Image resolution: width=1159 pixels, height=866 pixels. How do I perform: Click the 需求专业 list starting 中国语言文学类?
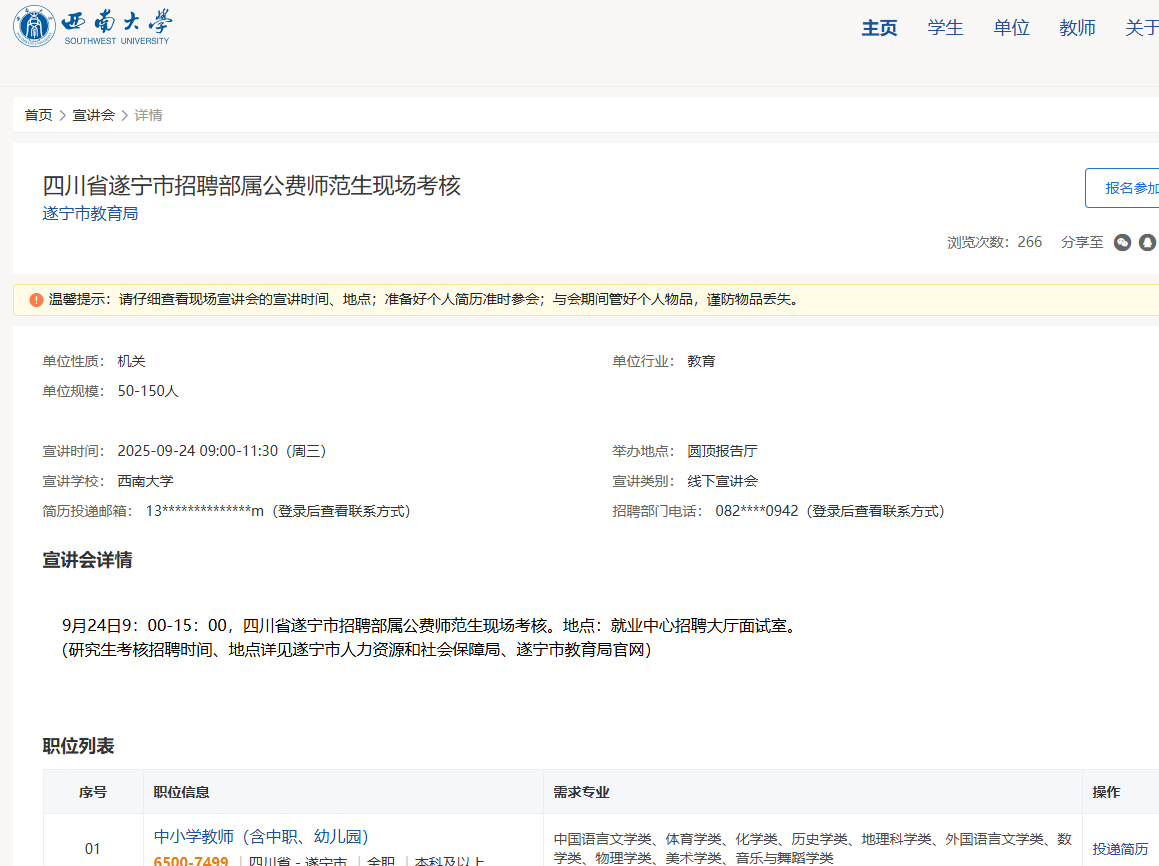[813, 848]
